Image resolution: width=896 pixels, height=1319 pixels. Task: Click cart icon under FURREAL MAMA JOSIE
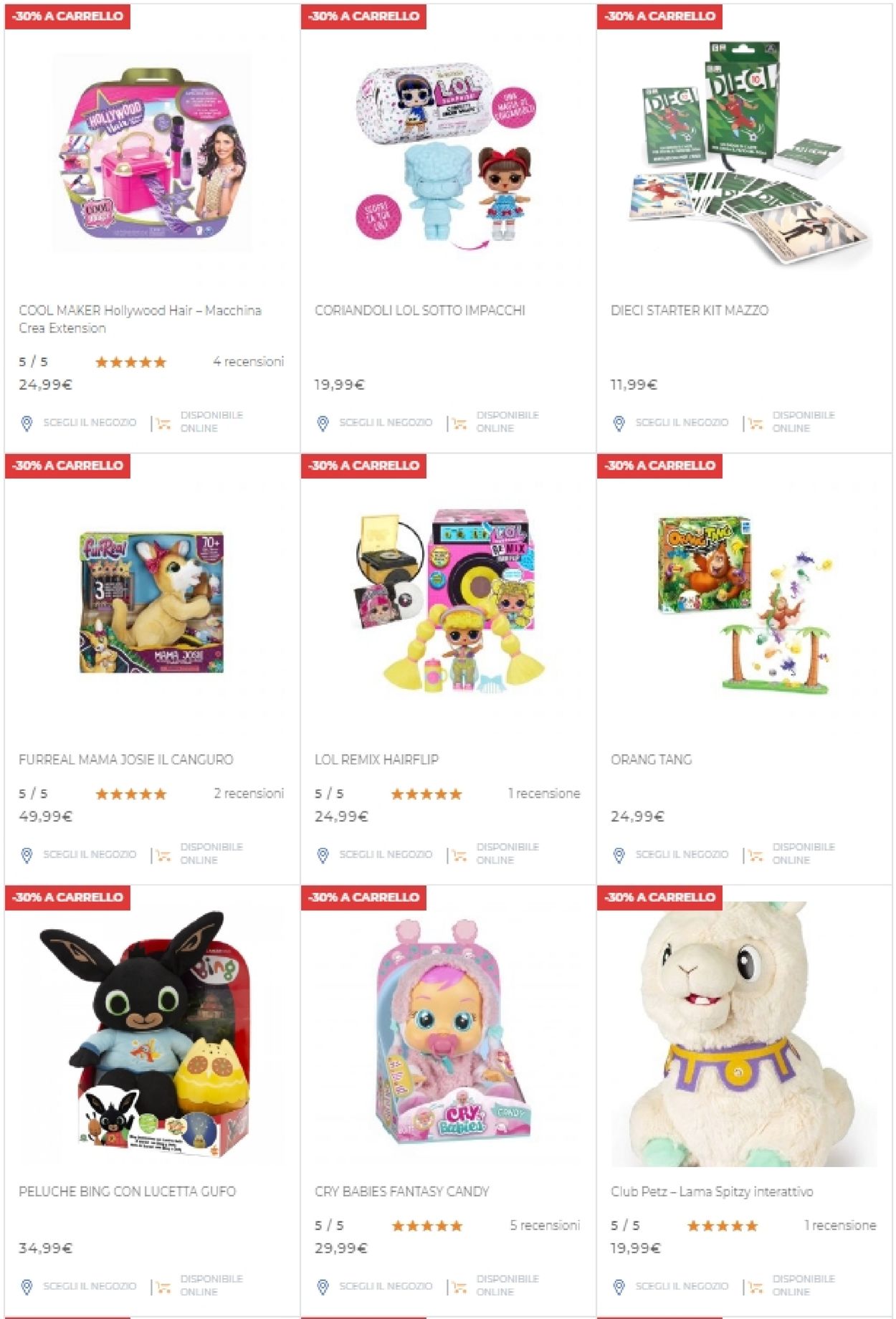163,855
